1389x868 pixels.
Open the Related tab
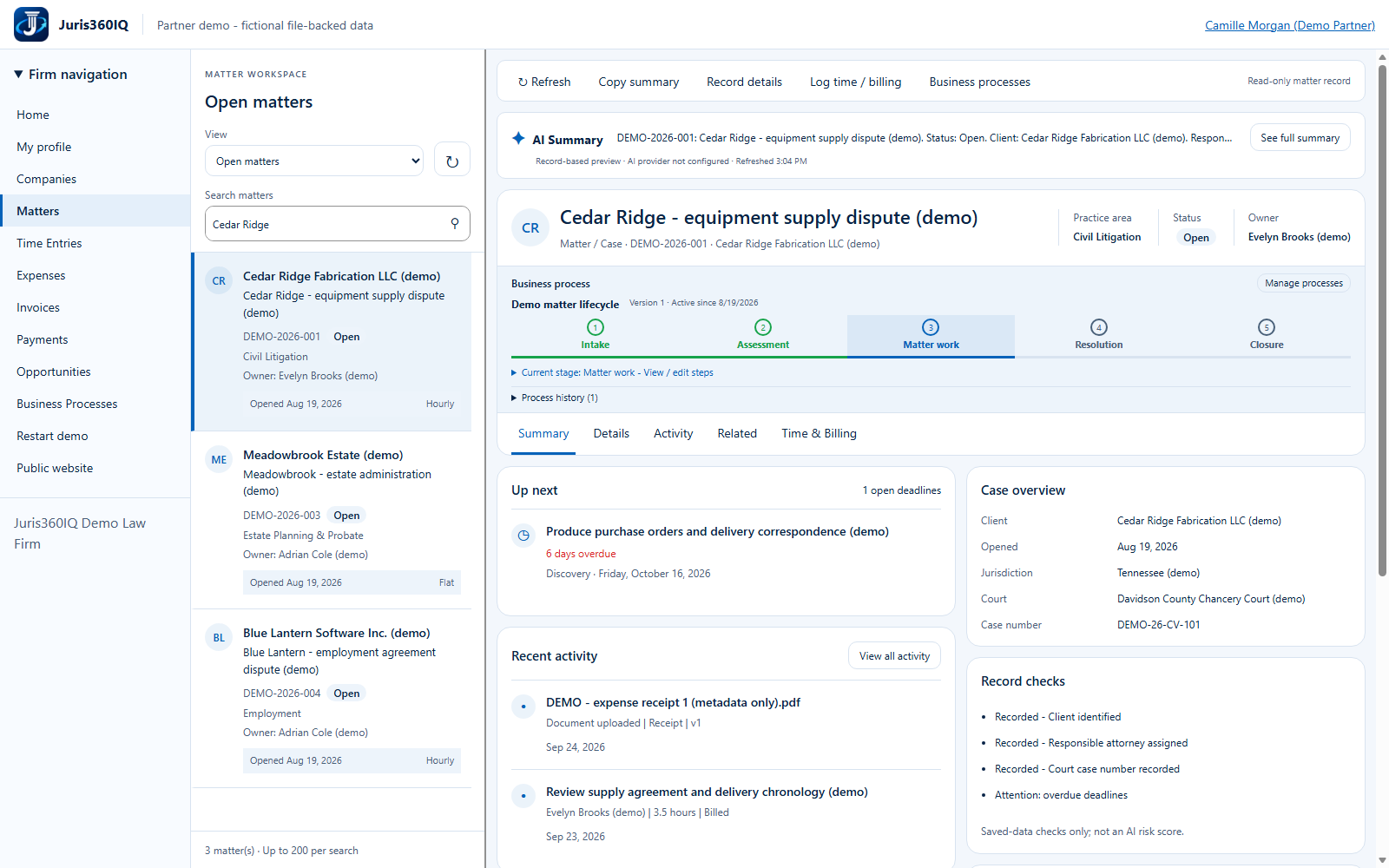coord(737,433)
